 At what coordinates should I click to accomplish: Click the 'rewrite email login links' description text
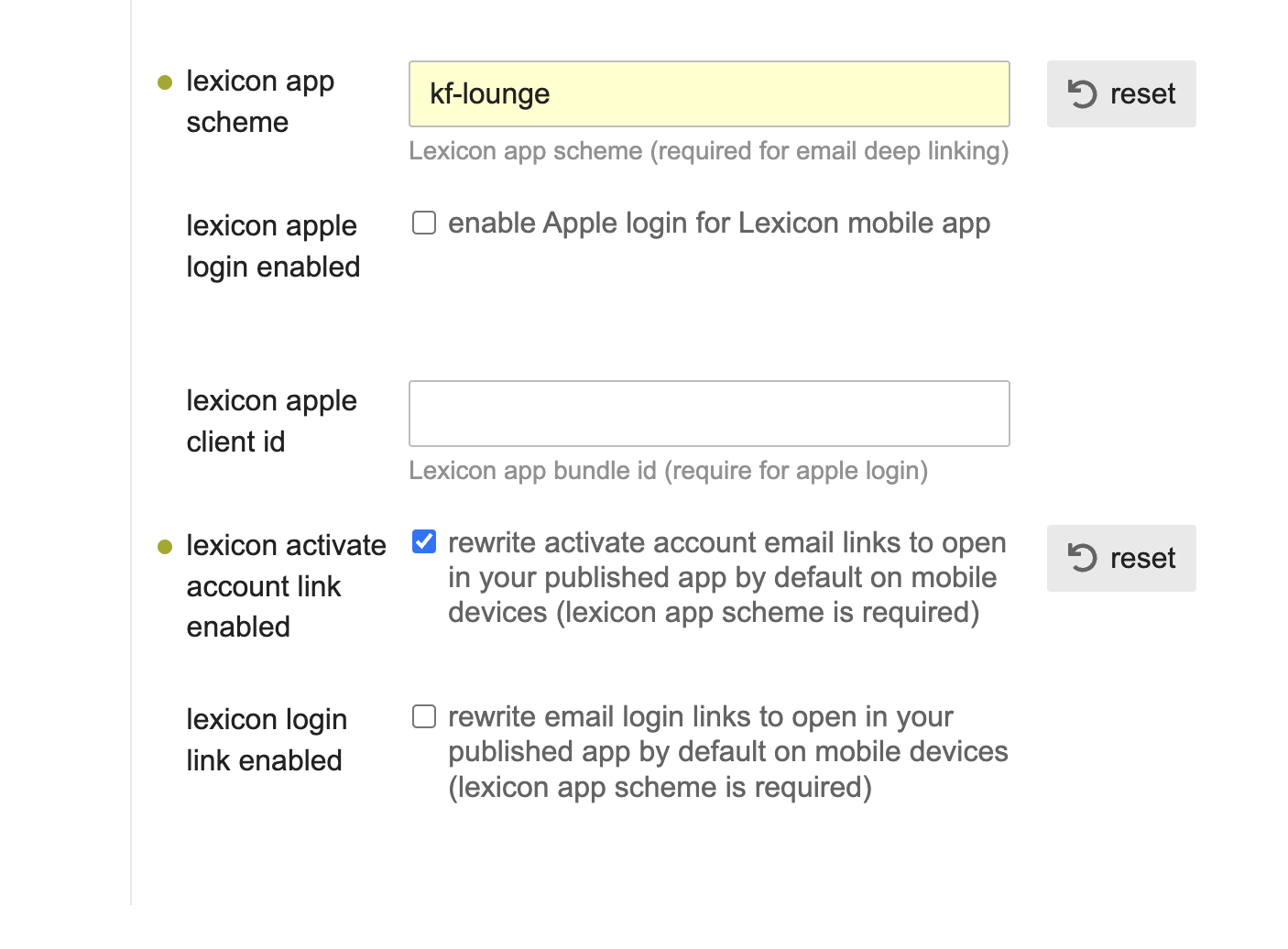coord(728,752)
